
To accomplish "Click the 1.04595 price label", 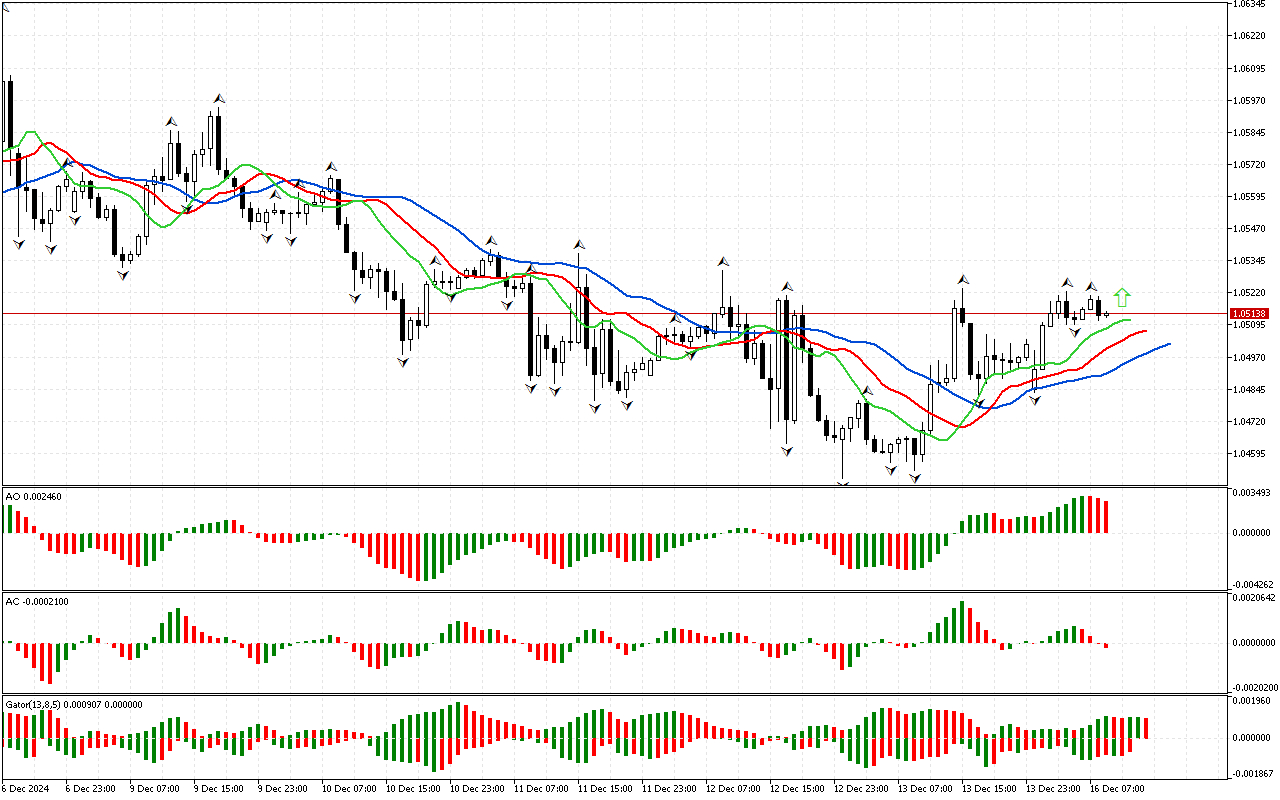I will (1249, 453).
